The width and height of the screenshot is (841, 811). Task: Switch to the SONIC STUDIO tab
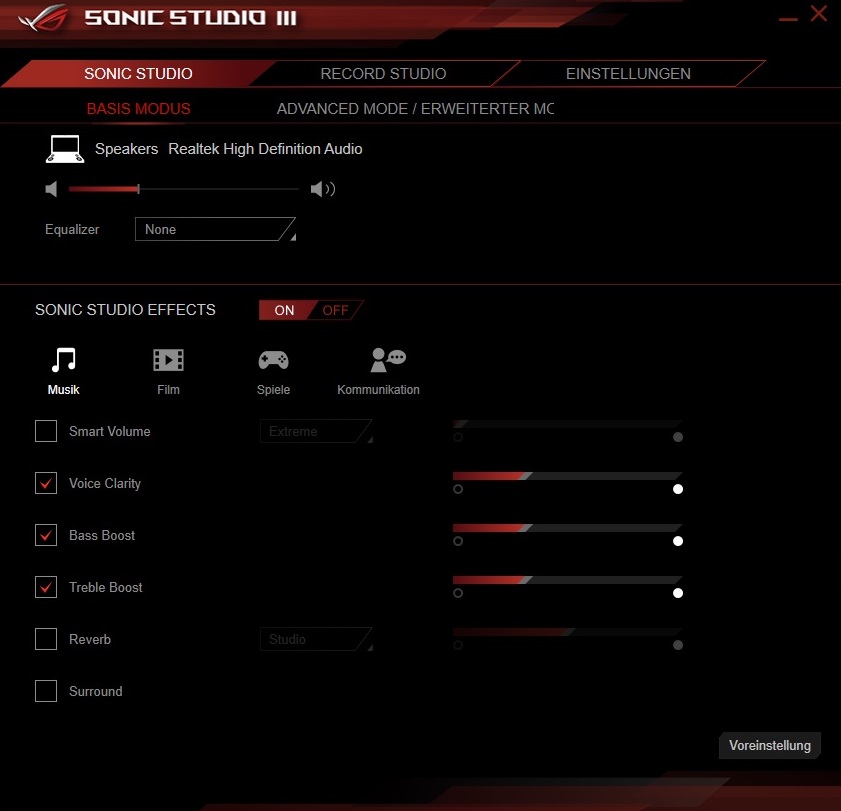click(x=138, y=73)
